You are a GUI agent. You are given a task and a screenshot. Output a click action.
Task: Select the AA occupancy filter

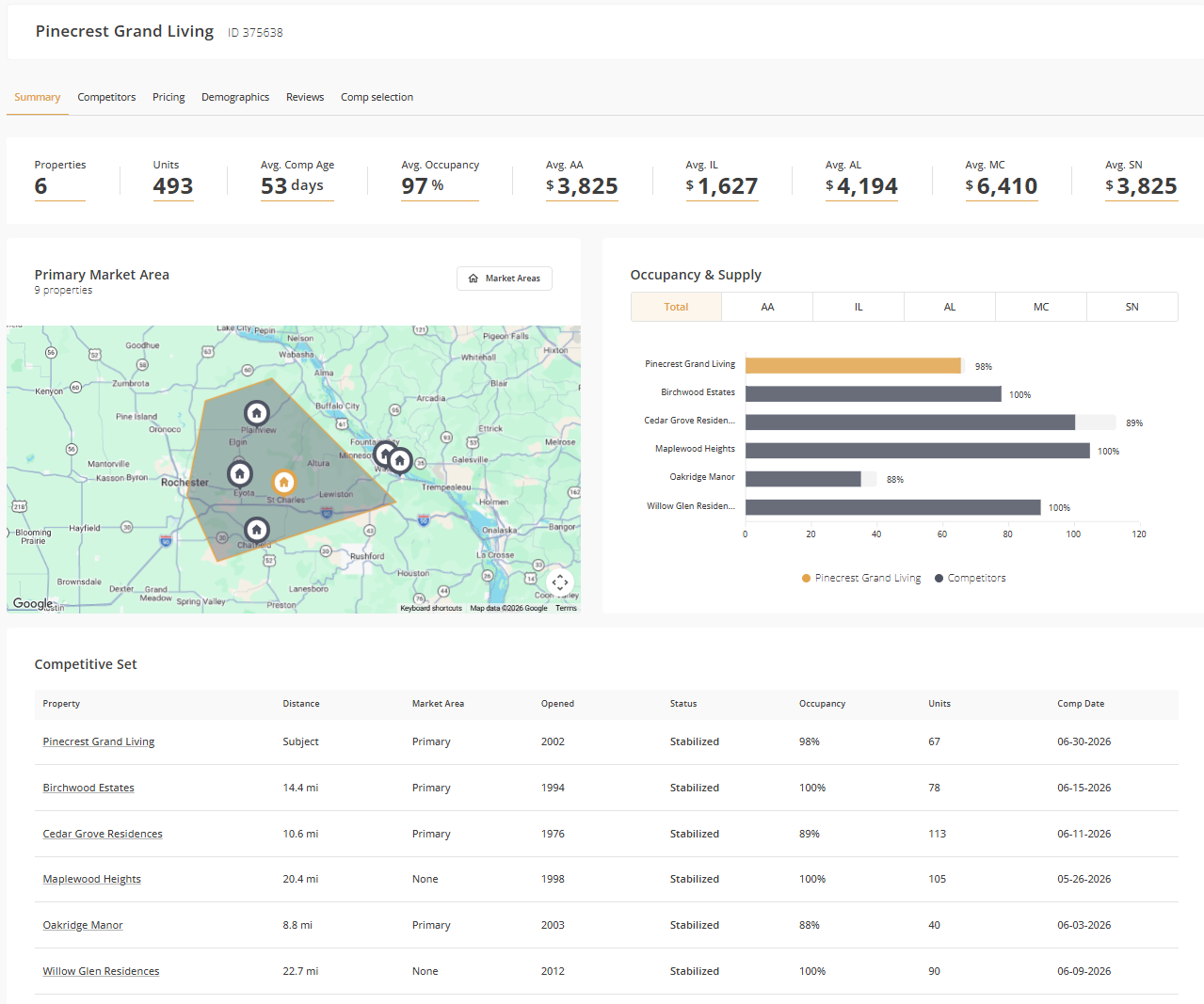tap(767, 307)
